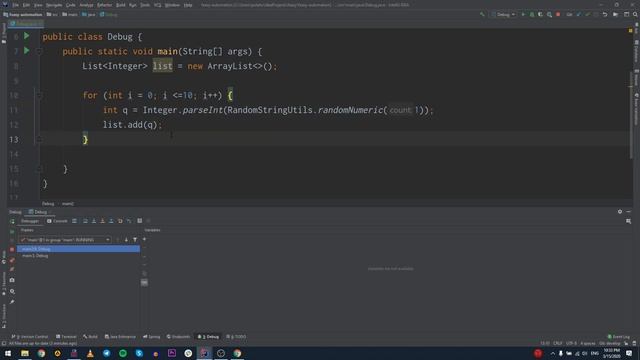Open the TODO tool window

coord(236,337)
